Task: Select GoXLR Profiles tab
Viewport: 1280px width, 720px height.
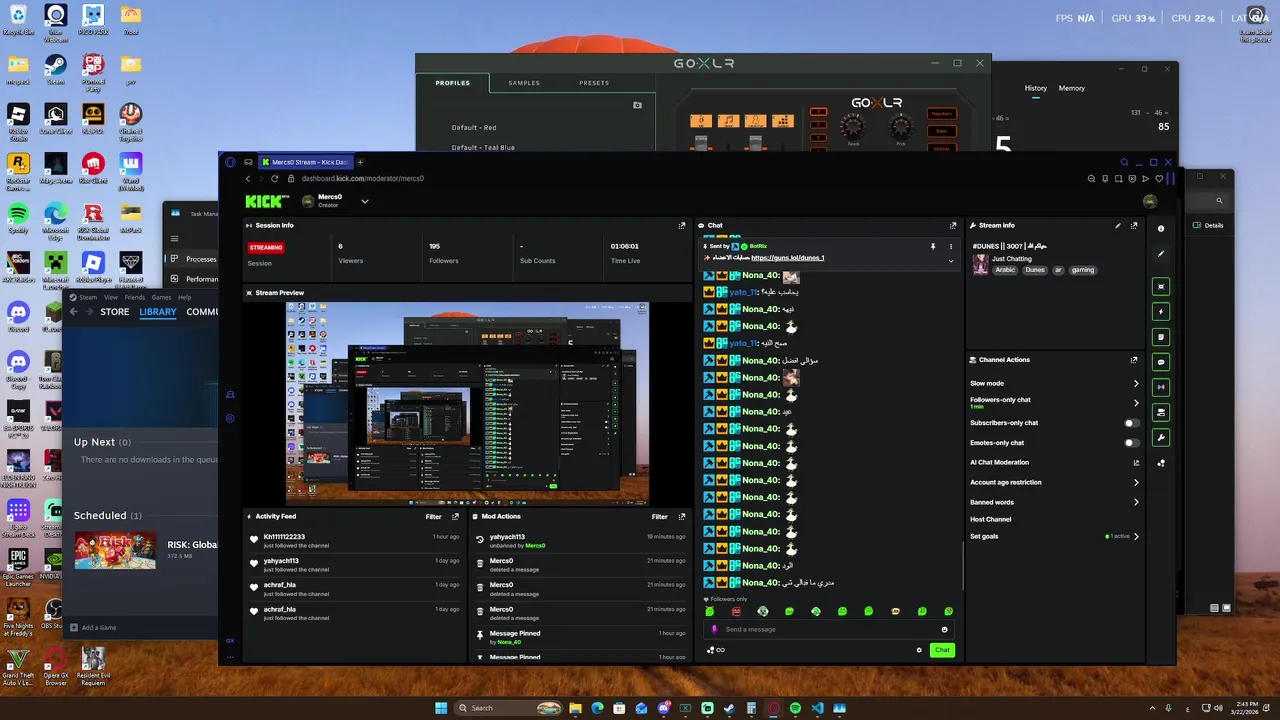Action: pos(453,83)
